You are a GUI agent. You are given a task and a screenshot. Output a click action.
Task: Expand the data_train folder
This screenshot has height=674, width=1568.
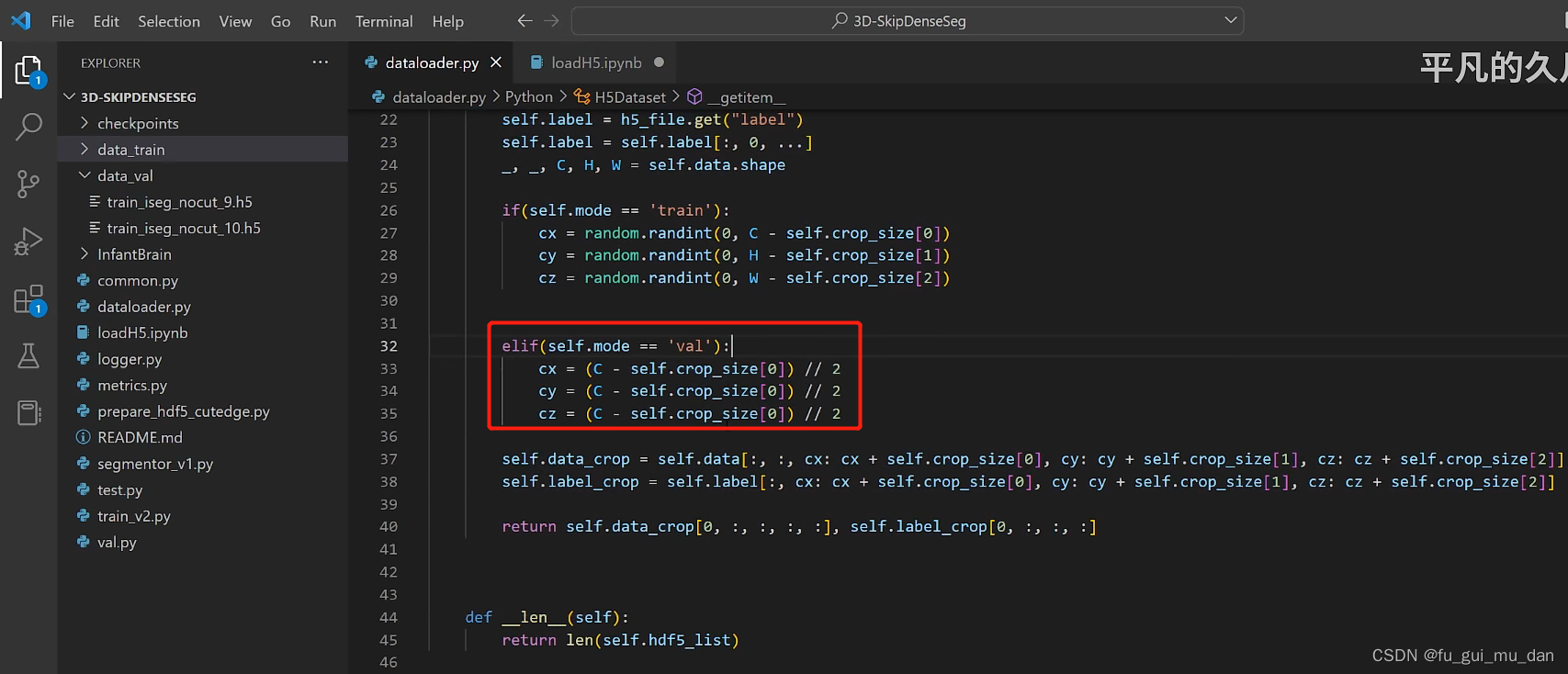coord(85,149)
